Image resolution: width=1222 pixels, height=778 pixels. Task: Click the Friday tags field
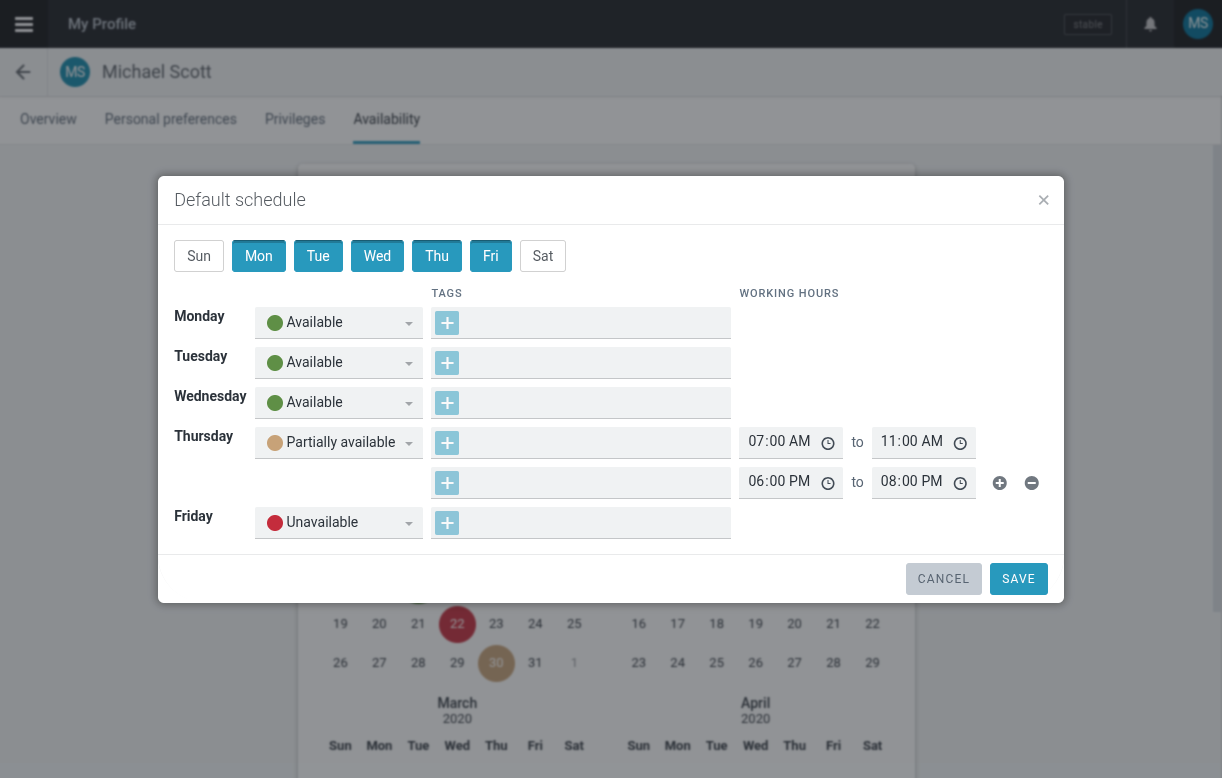pos(581,522)
